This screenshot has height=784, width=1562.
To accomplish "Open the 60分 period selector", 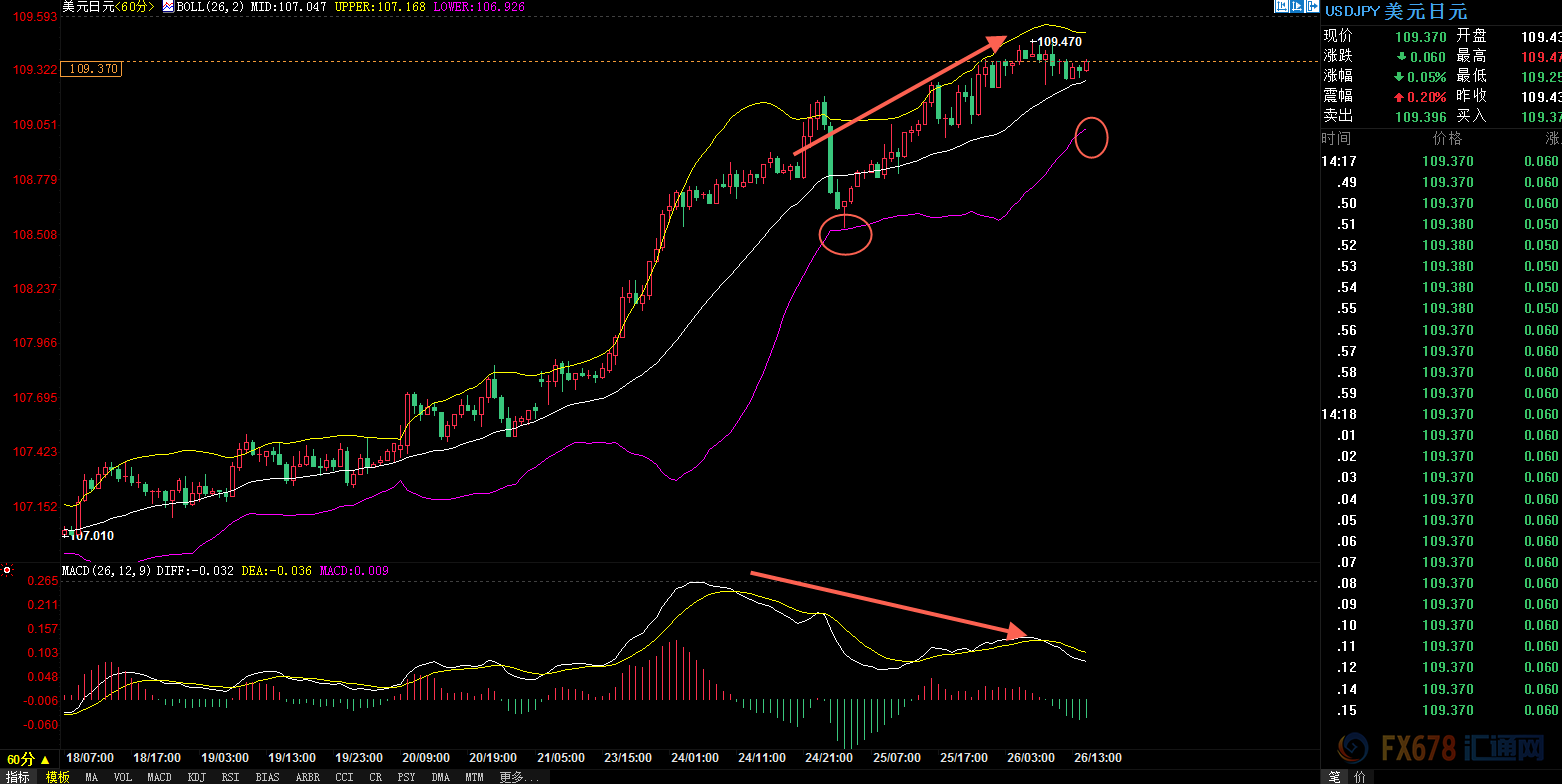I will point(28,760).
